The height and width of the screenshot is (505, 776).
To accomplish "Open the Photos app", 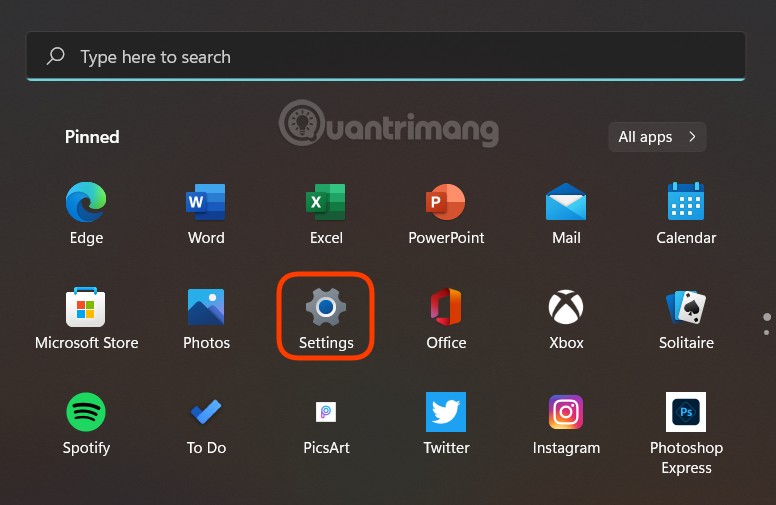I will coord(206,307).
